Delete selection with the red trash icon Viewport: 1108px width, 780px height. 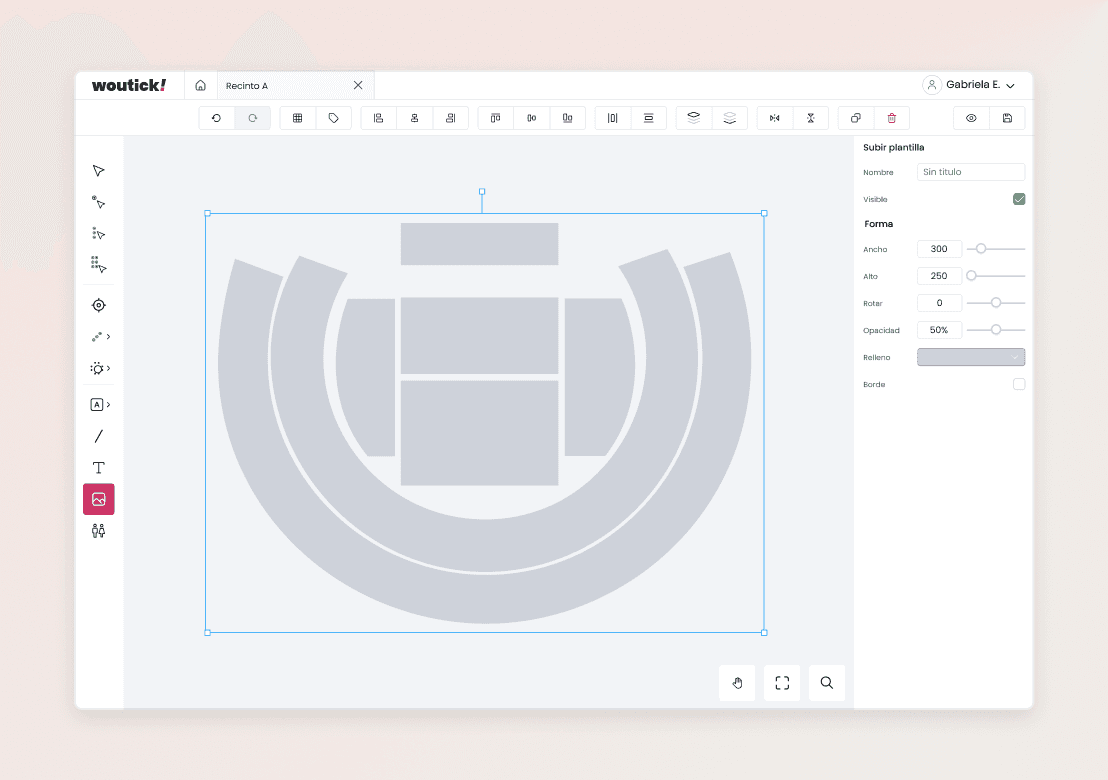[892, 118]
